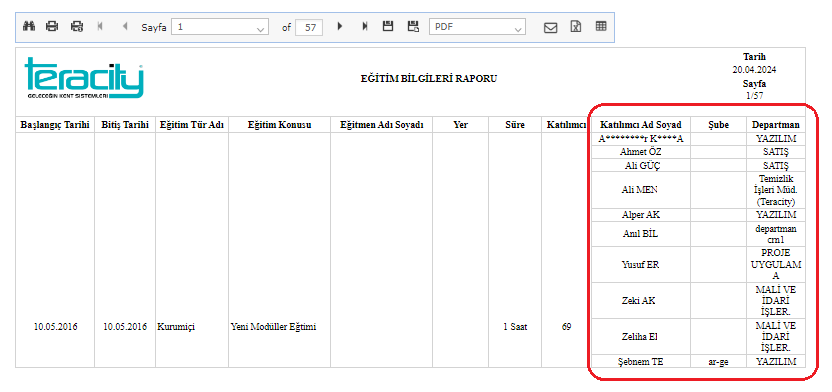Click the Excel export icon
The height and width of the screenshot is (392, 832).
(x=576, y=27)
